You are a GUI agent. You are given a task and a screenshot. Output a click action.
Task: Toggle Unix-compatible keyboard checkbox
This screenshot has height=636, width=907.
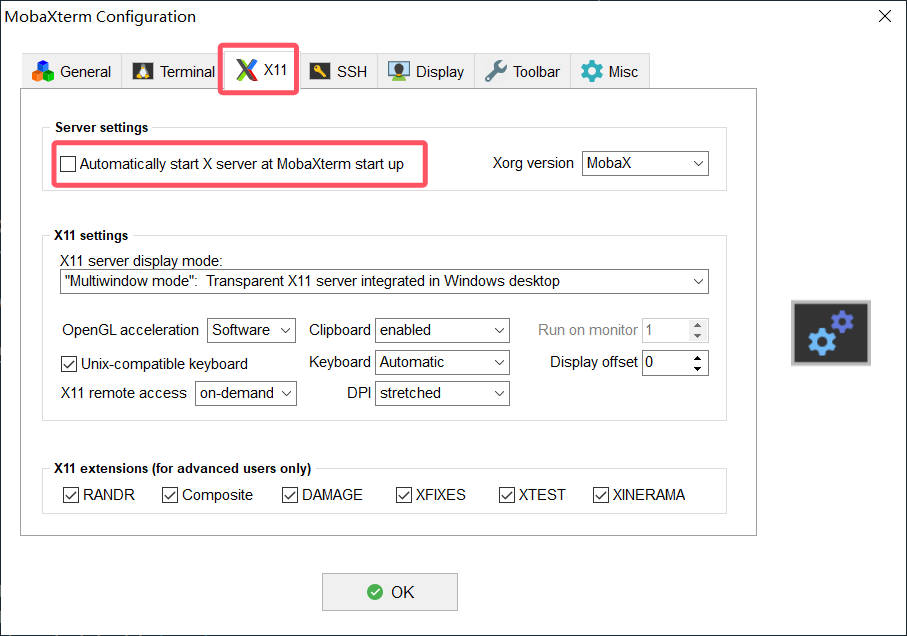click(x=69, y=364)
